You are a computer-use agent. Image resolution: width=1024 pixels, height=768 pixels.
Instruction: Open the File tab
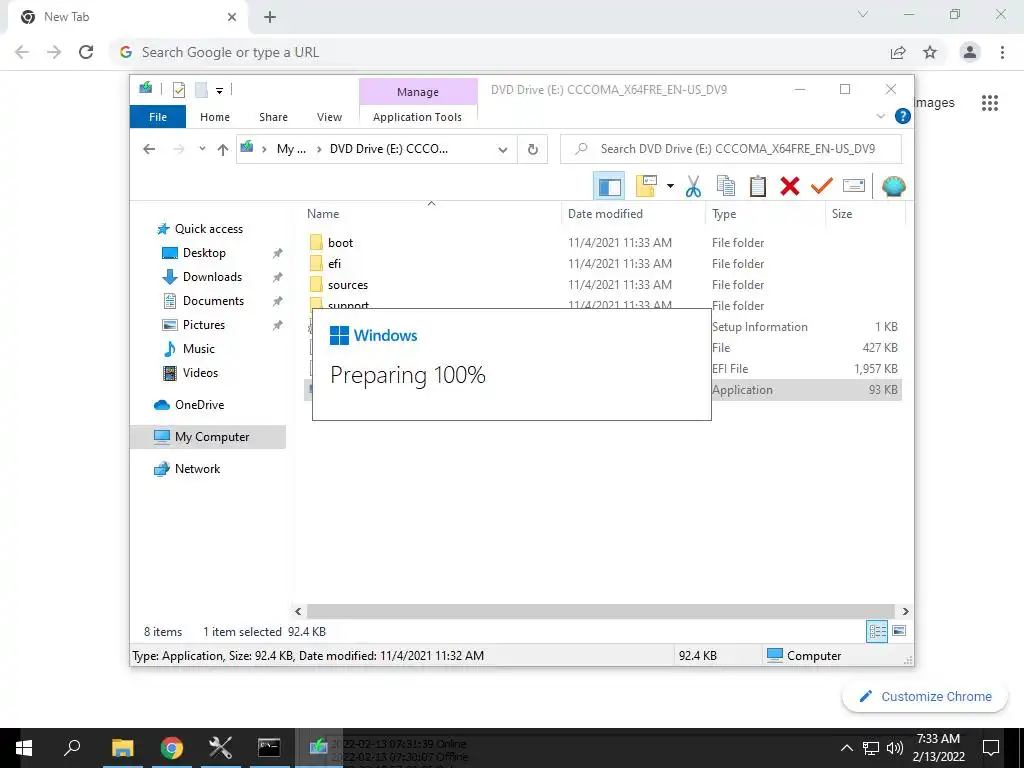click(x=158, y=117)
